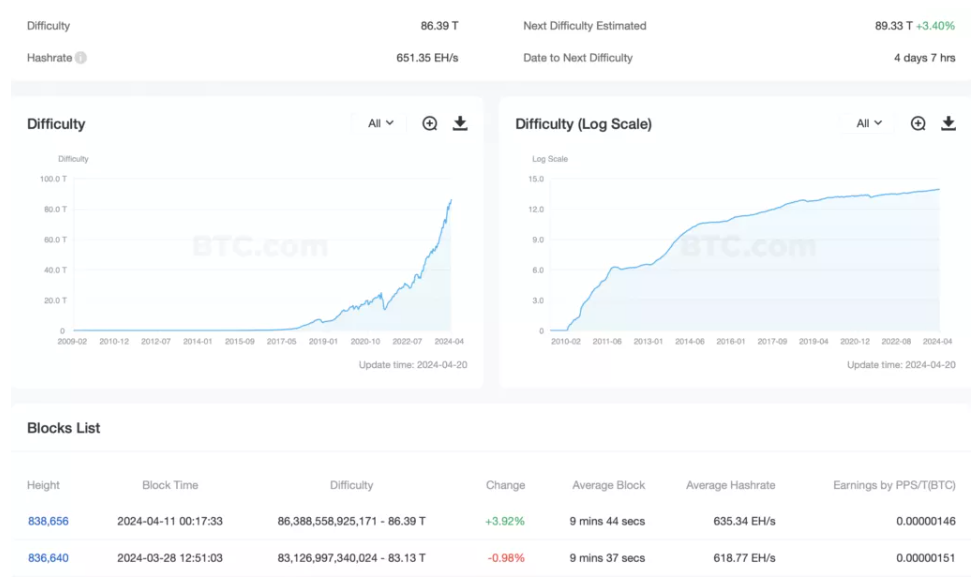Open block height 836,640
Image resolution: width=973 pixels, height=577 pixels.
tap(48, 558)
